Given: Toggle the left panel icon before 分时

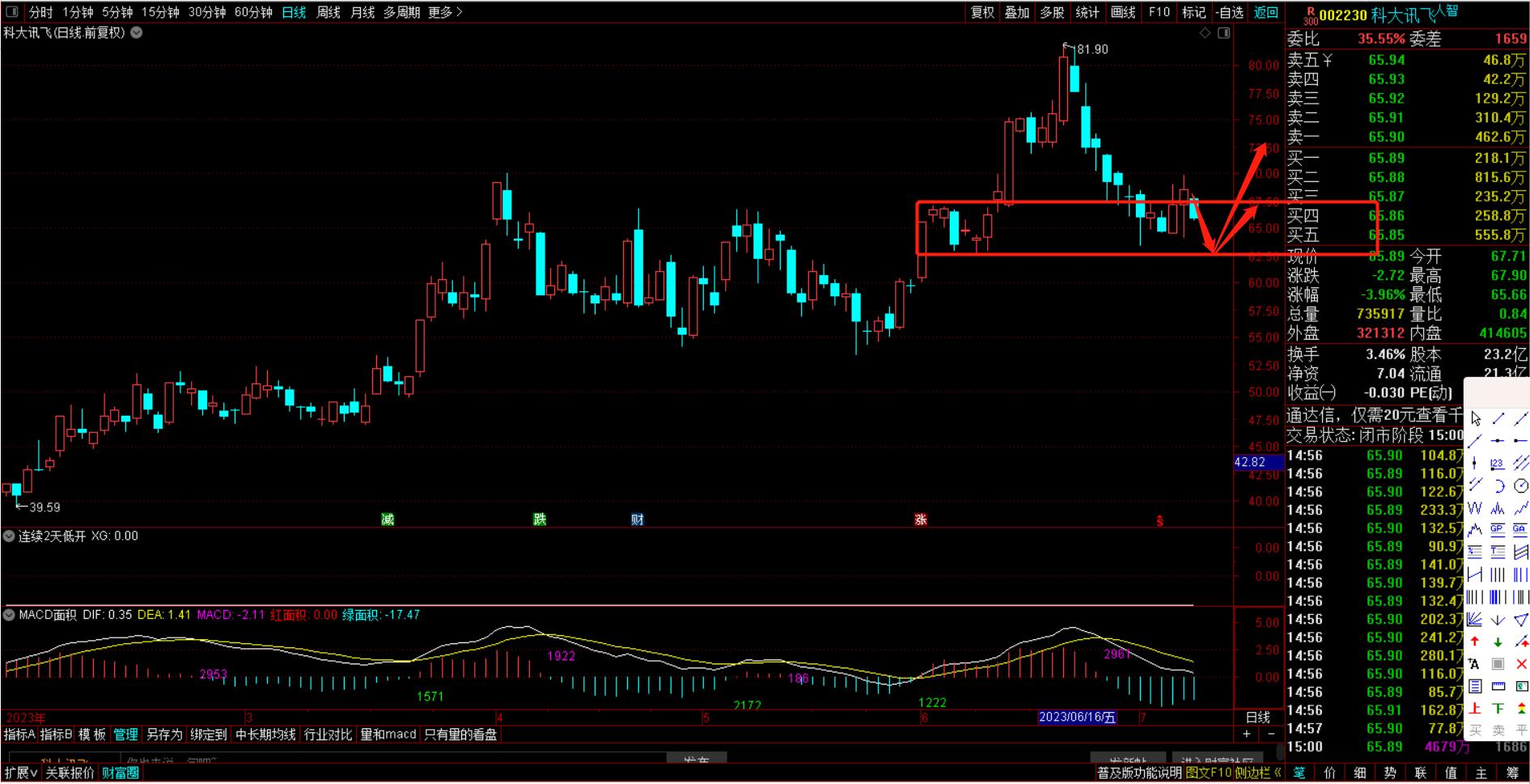Looking at the screenshot, I should (12, 12).
